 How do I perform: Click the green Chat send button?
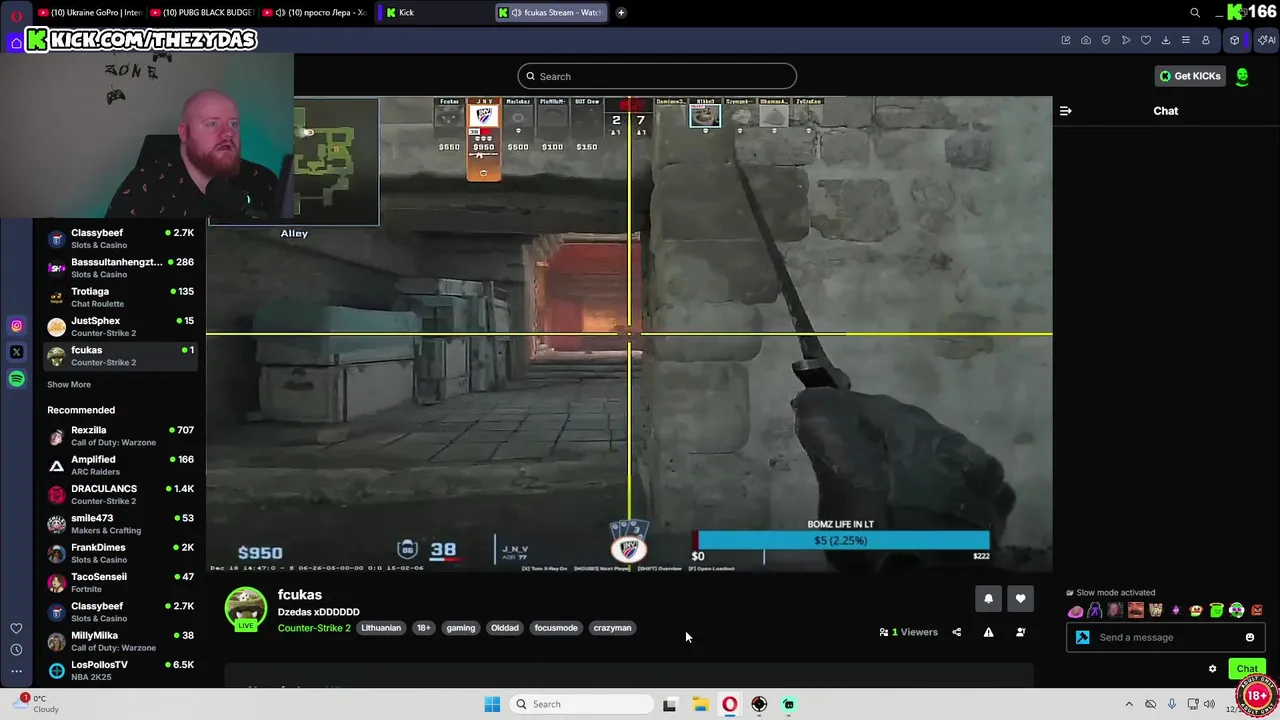1247,669
